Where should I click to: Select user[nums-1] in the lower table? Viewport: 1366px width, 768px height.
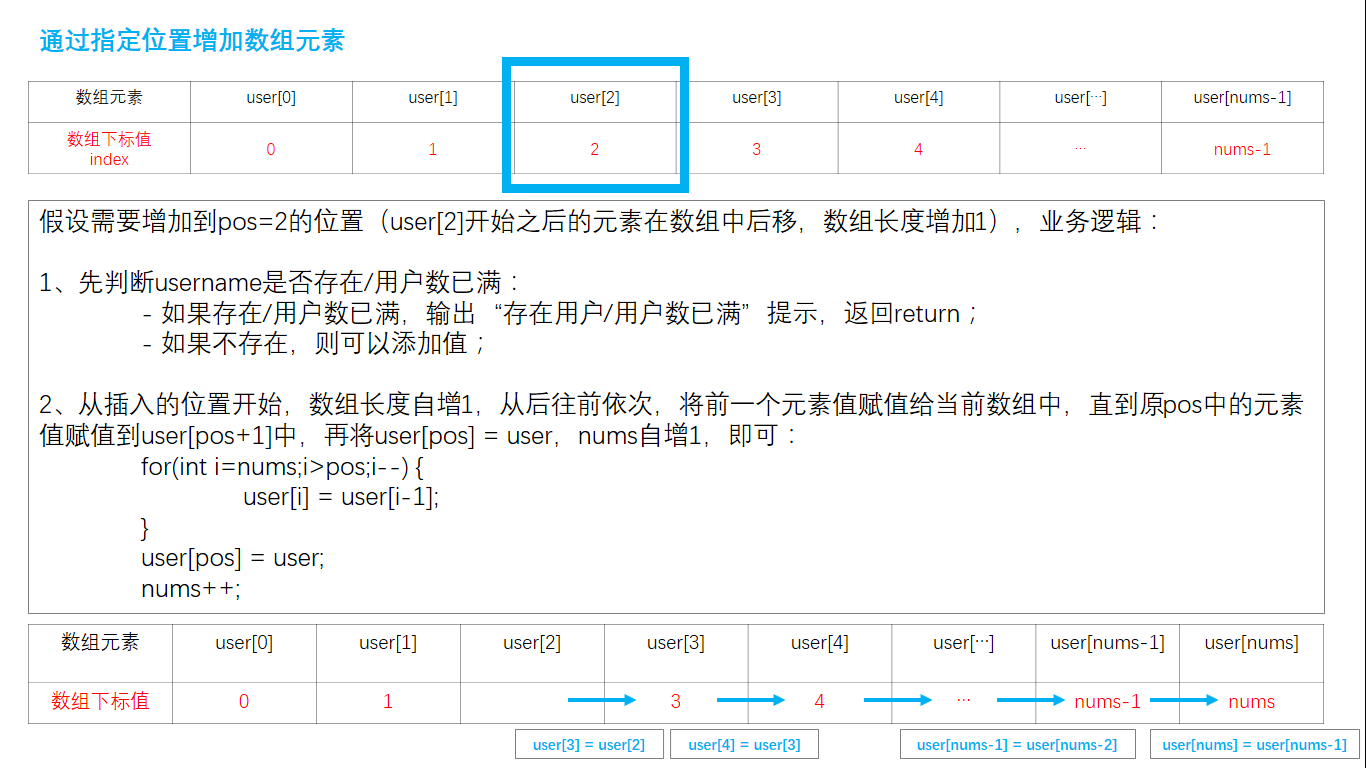click(1108, 643)
